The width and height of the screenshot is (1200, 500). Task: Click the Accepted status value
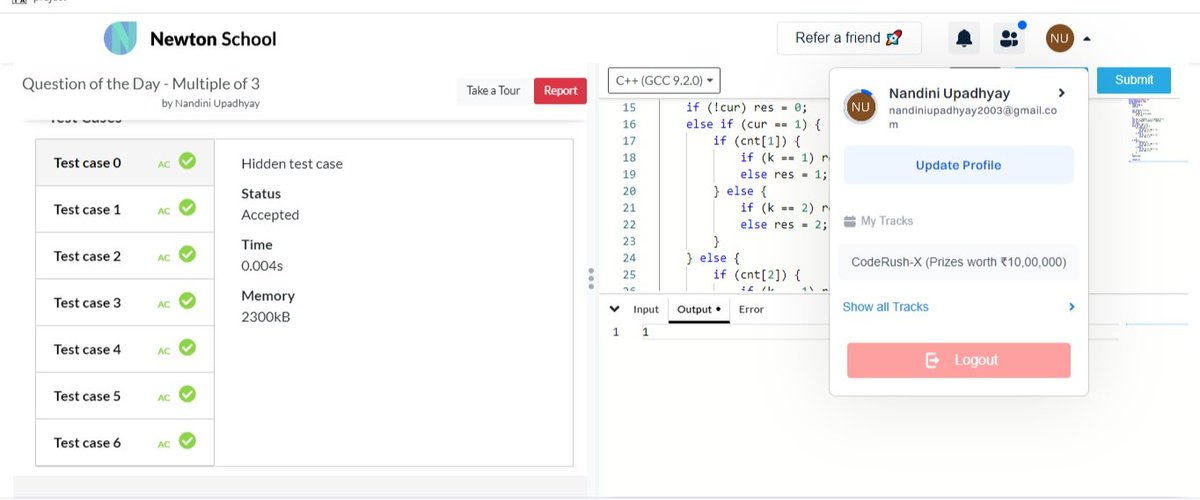point(270,215)
